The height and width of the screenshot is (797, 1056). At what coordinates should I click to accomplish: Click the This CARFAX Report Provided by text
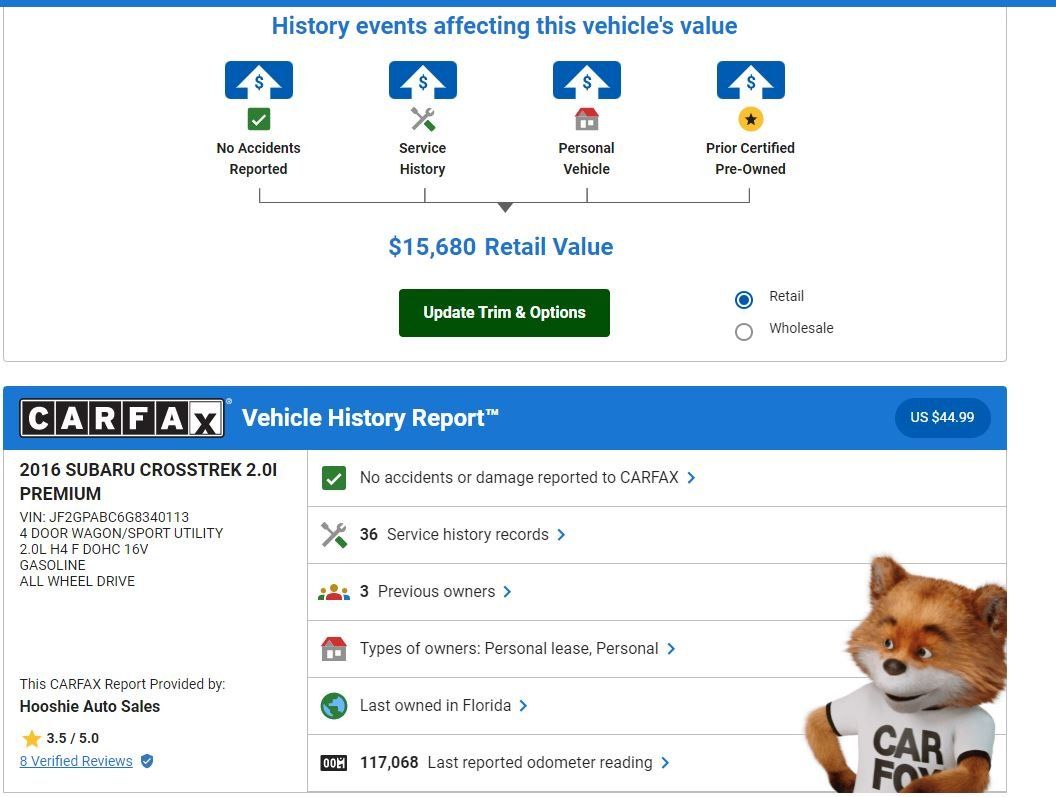click(123, 684)
